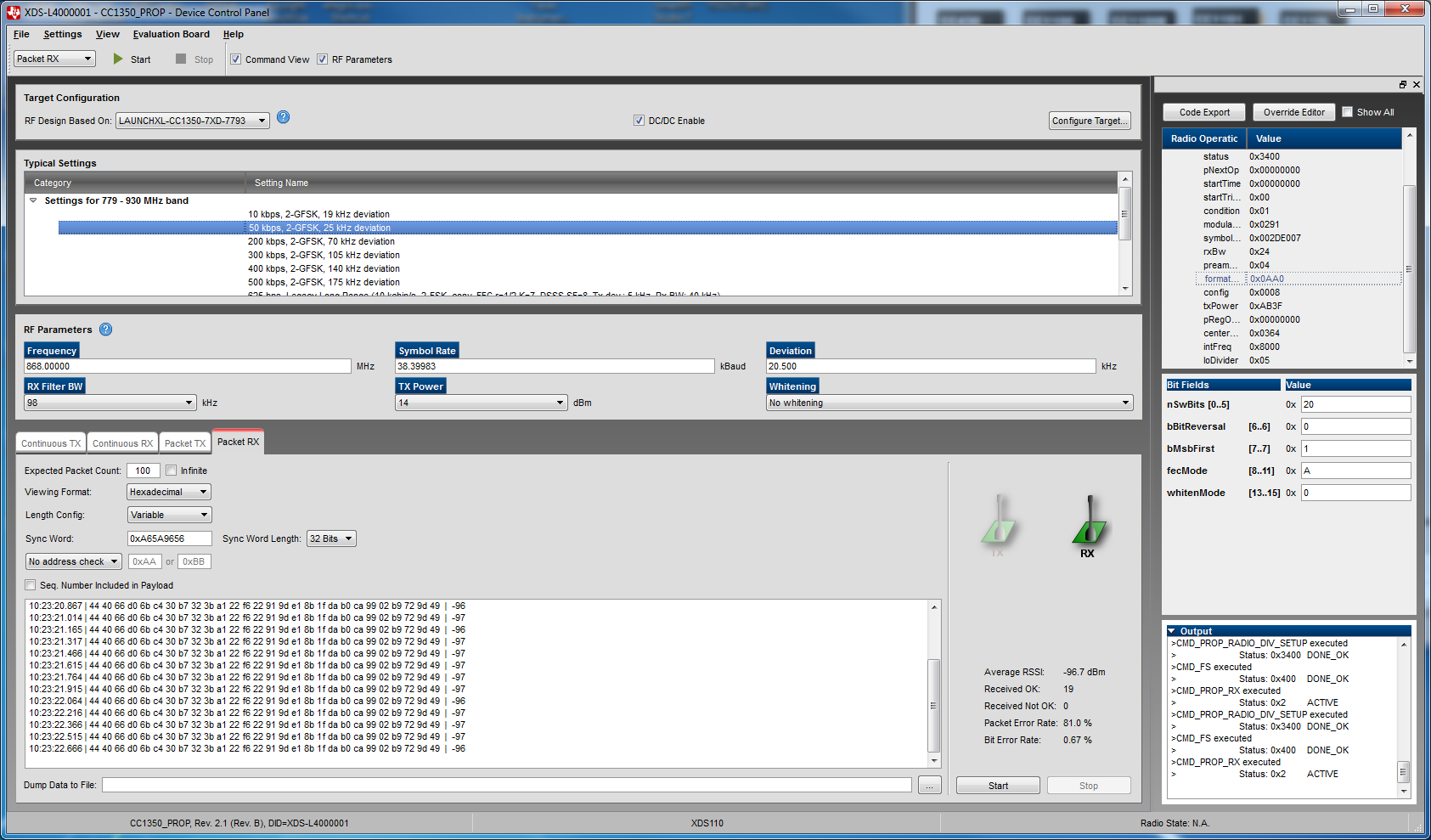Click the packet log vertical scrollbar thumb

(x=934, y=705)
